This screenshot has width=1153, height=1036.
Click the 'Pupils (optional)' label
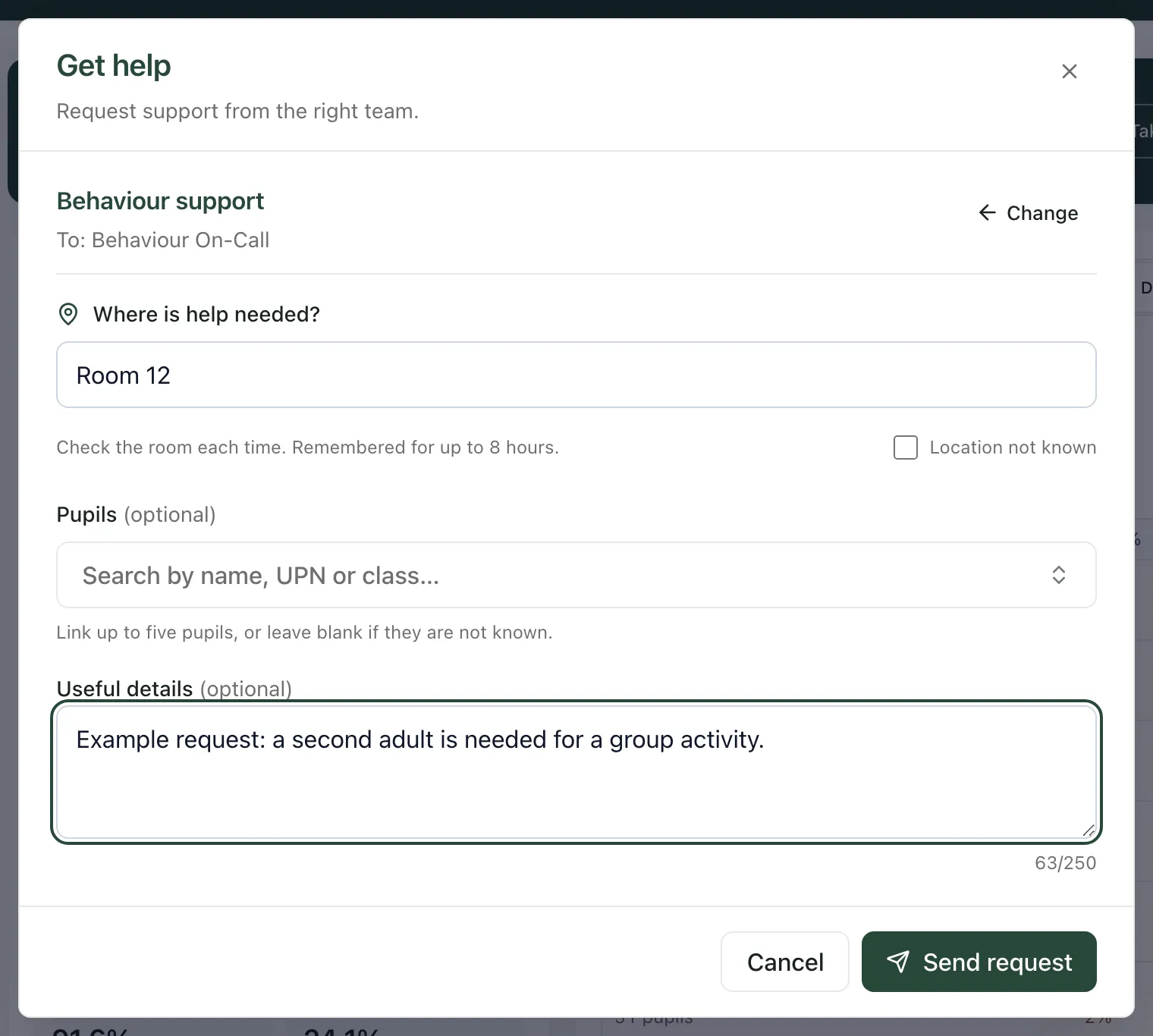click(x=136, y=515)
